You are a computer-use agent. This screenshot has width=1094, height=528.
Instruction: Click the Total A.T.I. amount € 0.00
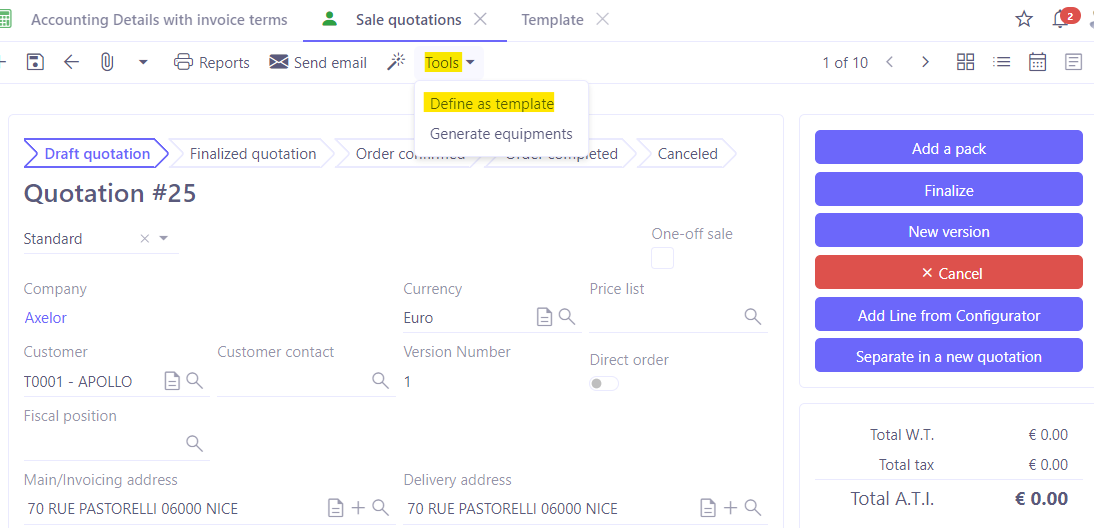pos(1040,499)
